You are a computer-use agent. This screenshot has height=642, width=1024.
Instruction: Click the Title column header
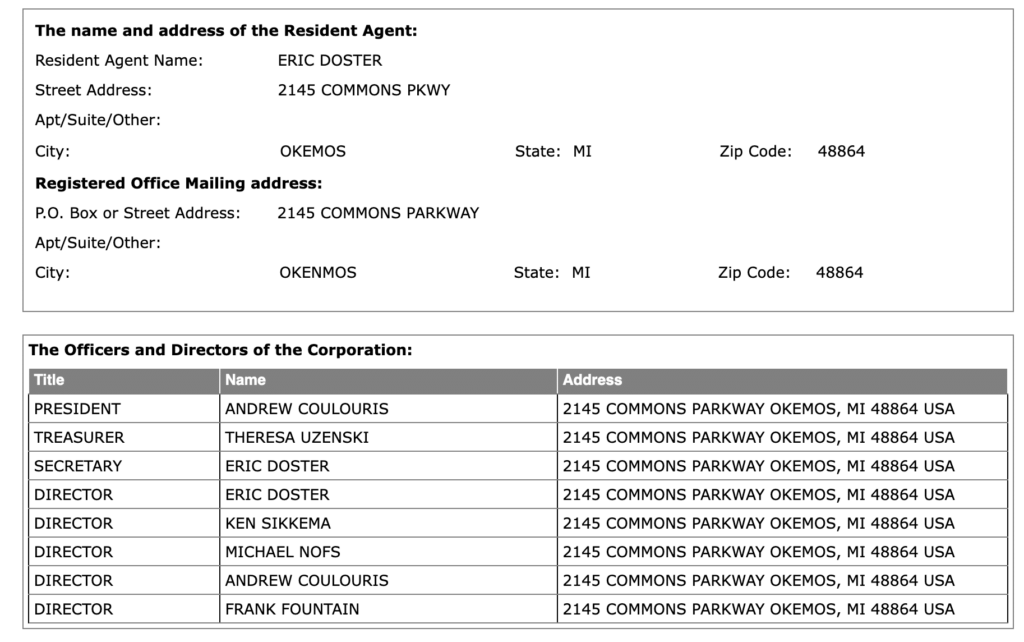coord(124,380)
